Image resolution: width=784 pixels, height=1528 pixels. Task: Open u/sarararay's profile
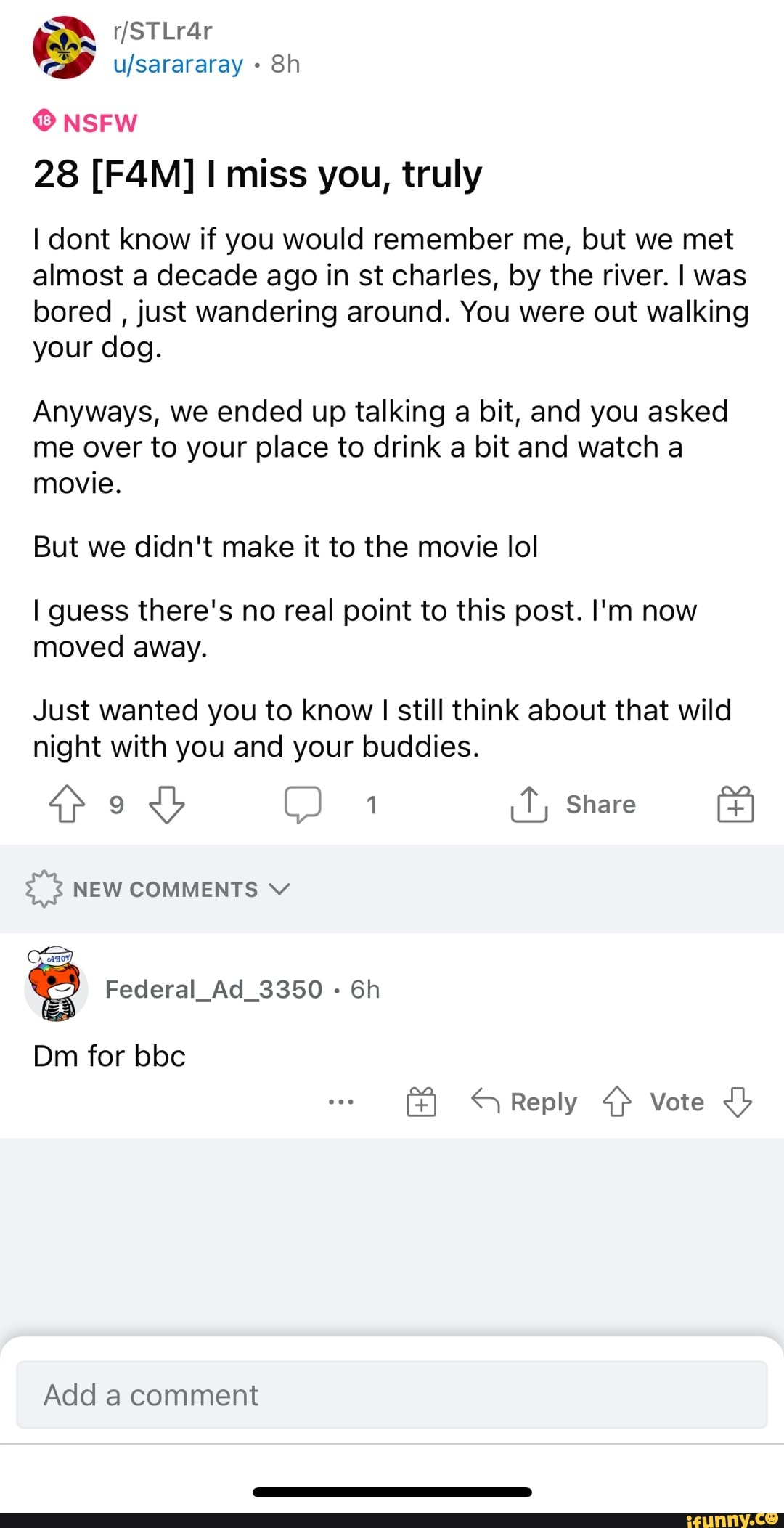tap(178, 65)
